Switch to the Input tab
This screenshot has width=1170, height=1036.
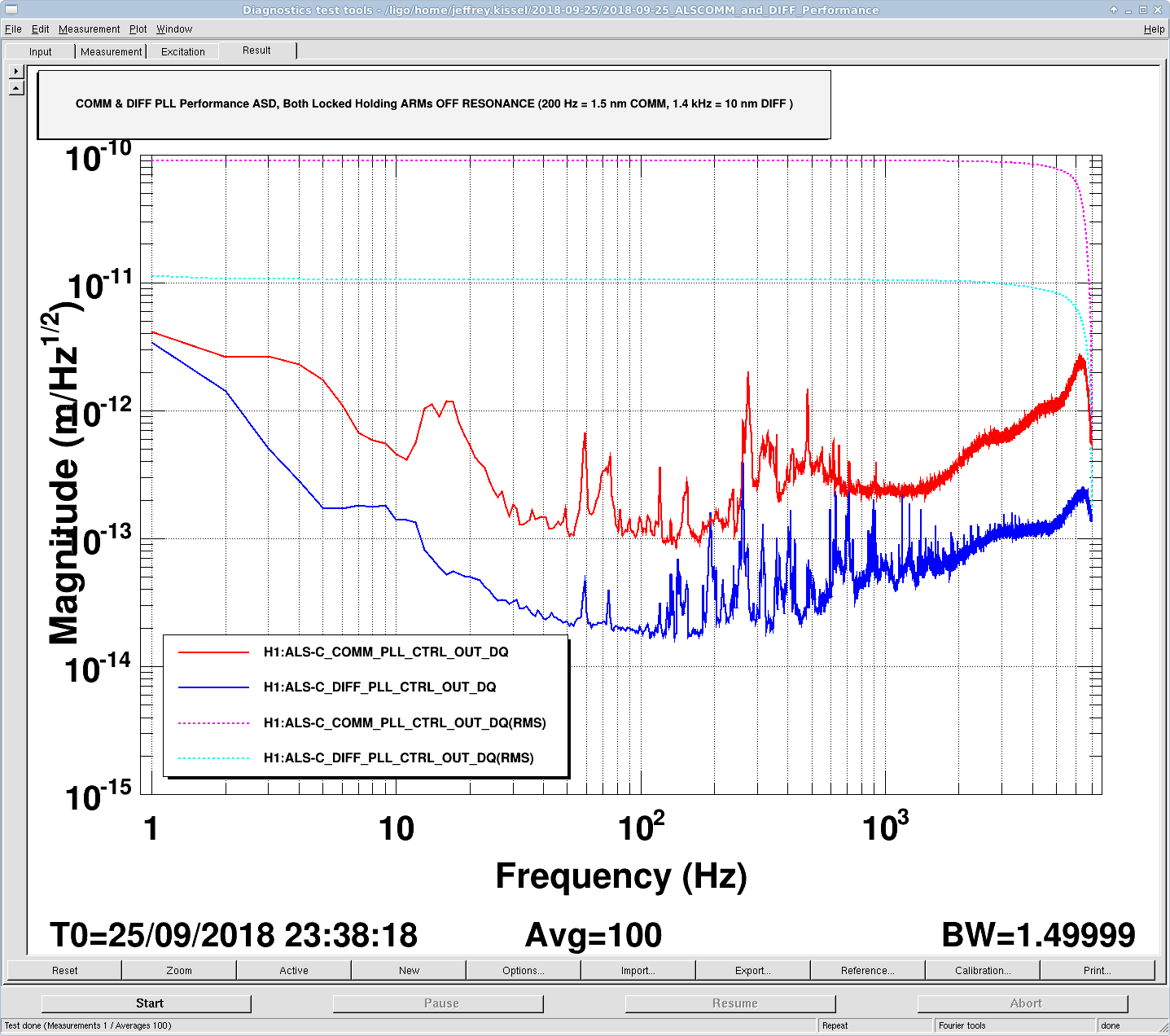pos(40,51)
